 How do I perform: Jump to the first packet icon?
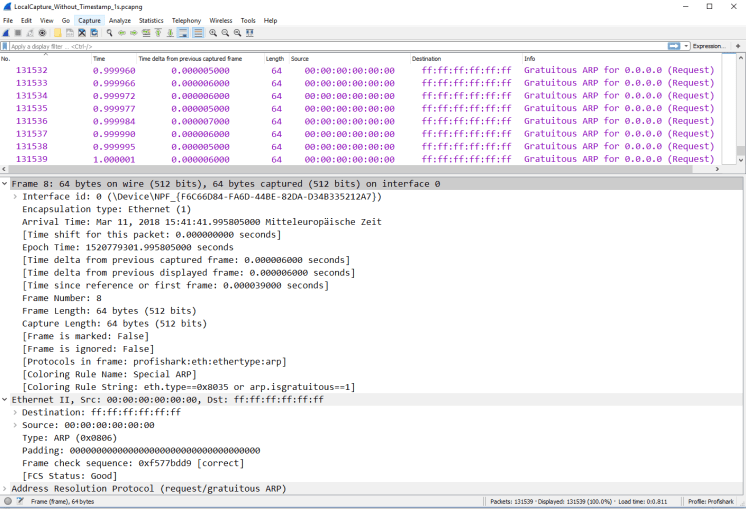[x=158, y=33]
